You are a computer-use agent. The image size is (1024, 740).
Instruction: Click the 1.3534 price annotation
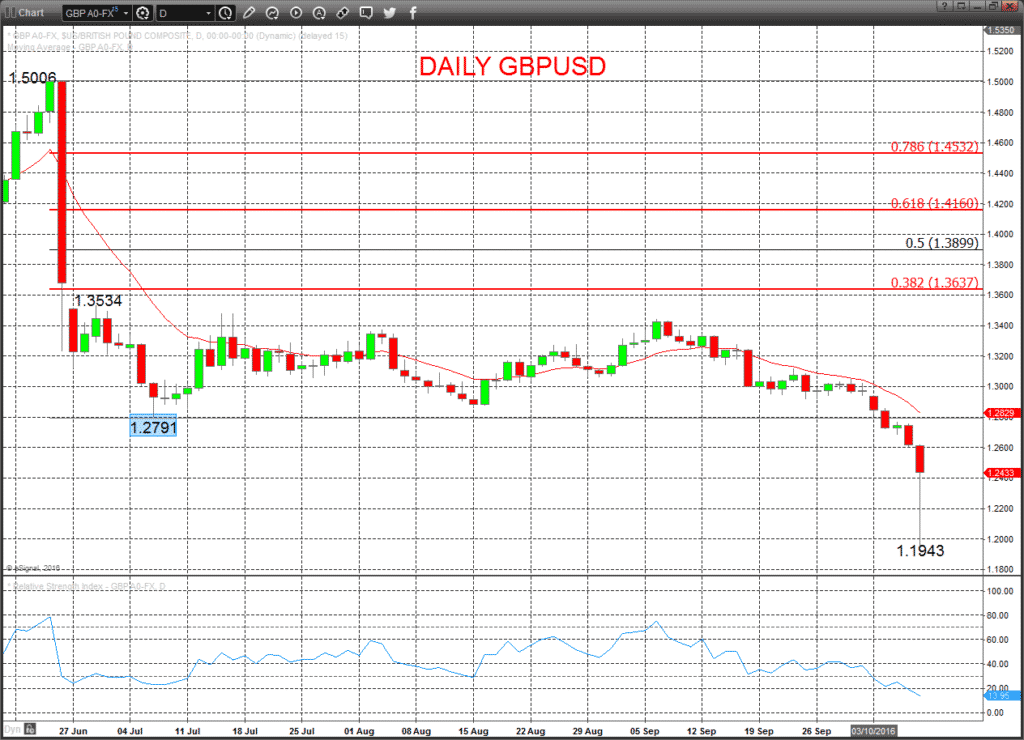[x=97, y=300]
